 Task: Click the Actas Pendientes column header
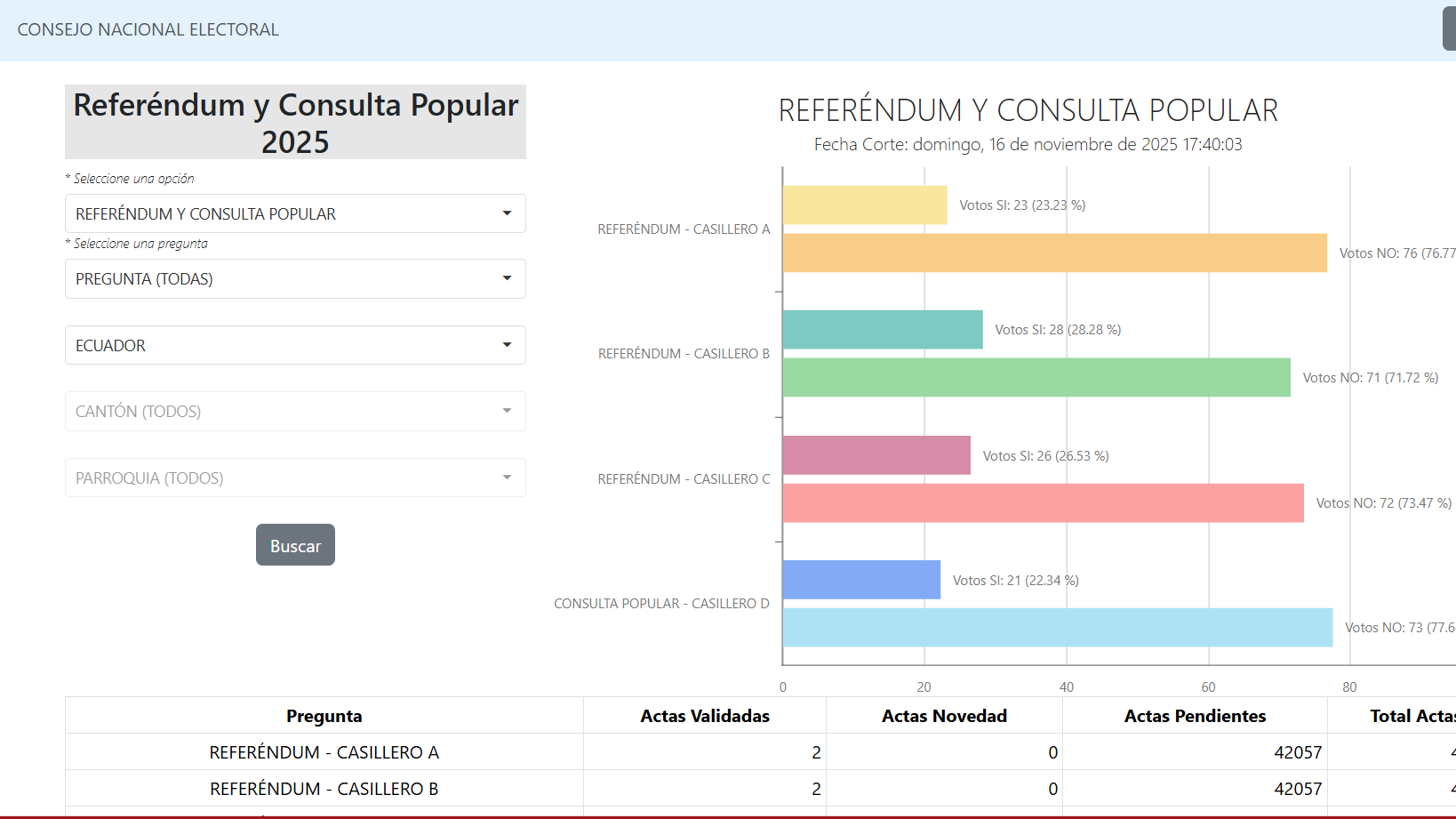[x=1194, y=716]
